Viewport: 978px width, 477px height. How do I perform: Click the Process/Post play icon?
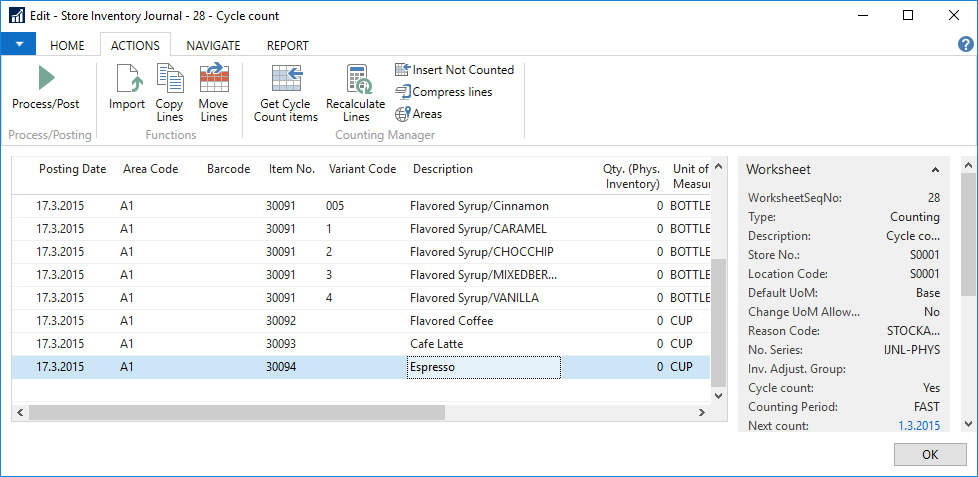coord(46,78)
